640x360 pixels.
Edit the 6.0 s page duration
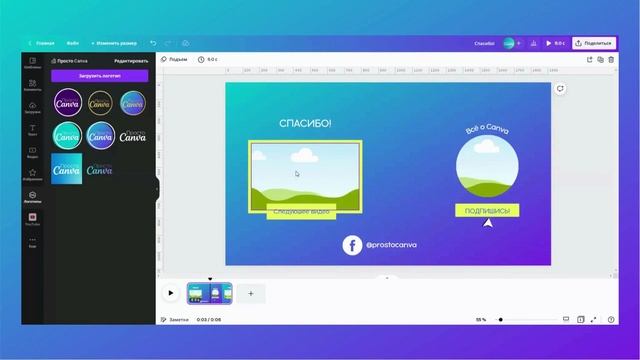(208, 60)
